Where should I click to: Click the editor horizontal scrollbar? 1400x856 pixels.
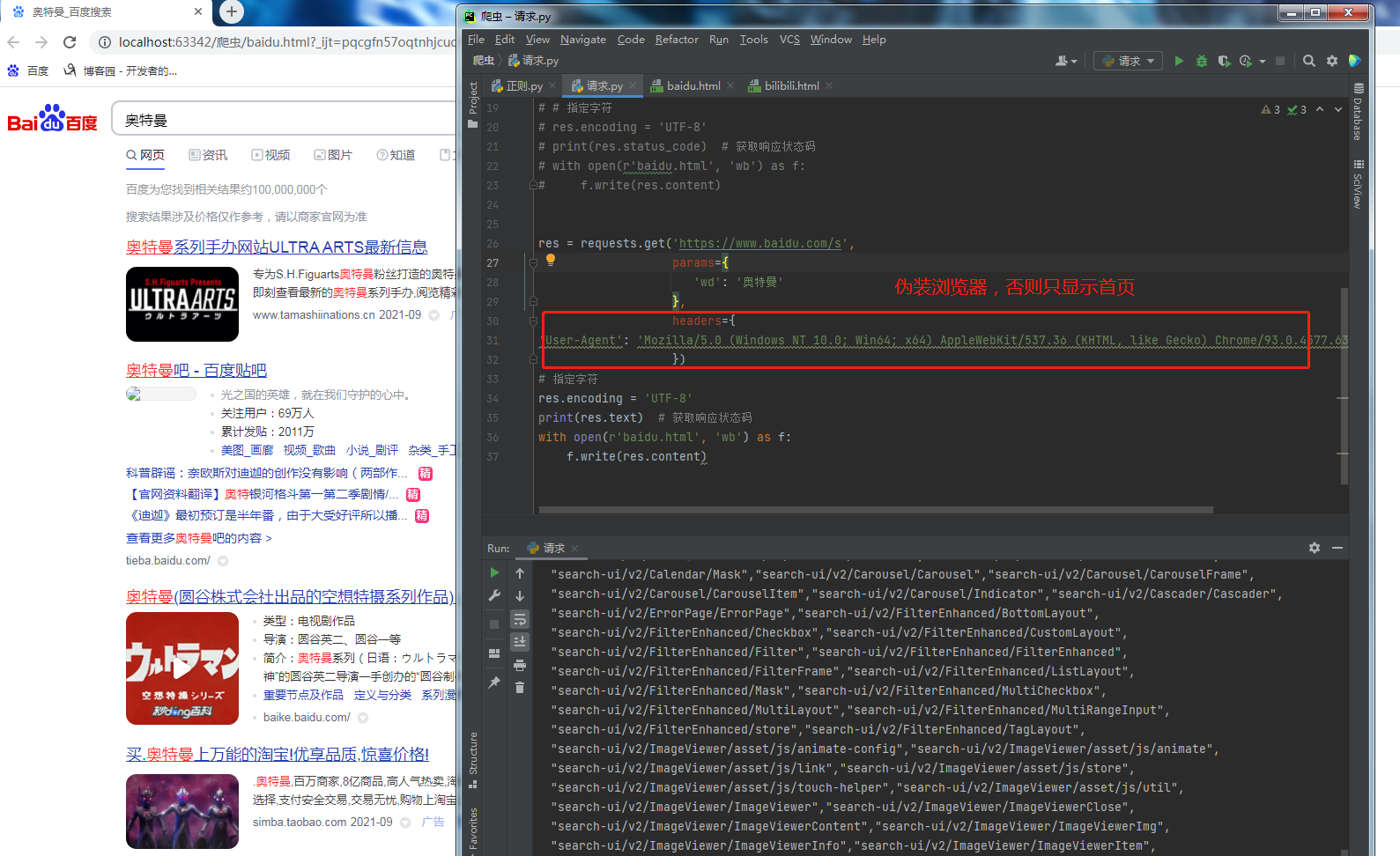pos(876,510)
